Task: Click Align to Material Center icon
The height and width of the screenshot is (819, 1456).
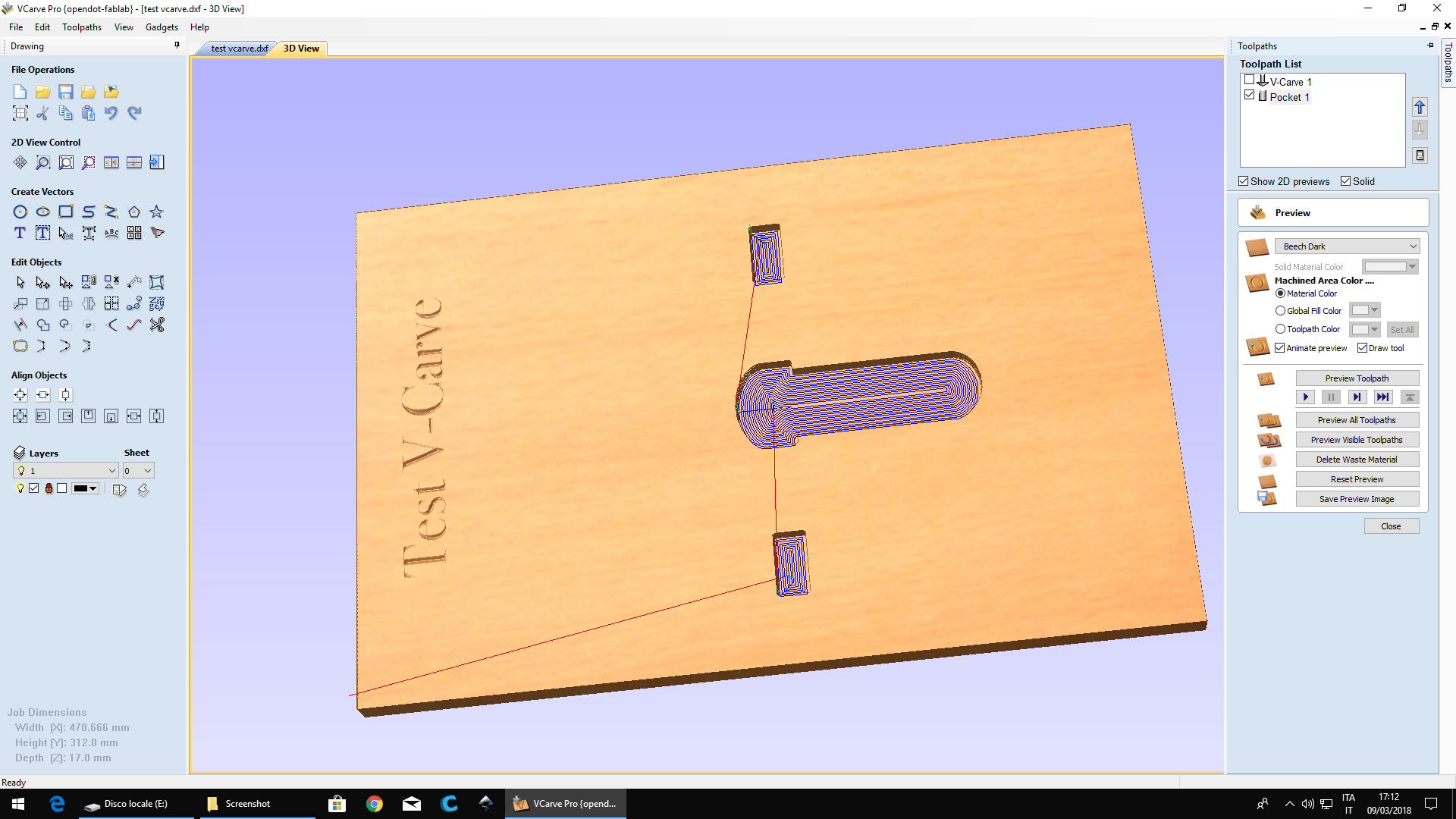Action: (20, 395)
